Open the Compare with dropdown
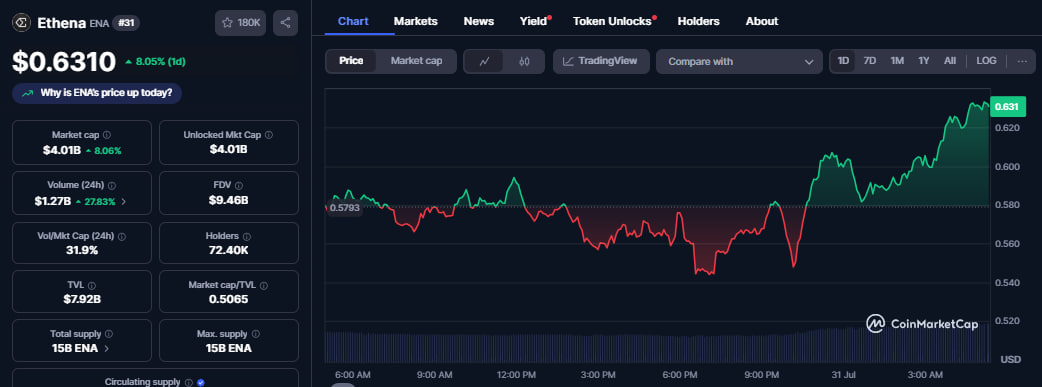 739,61
